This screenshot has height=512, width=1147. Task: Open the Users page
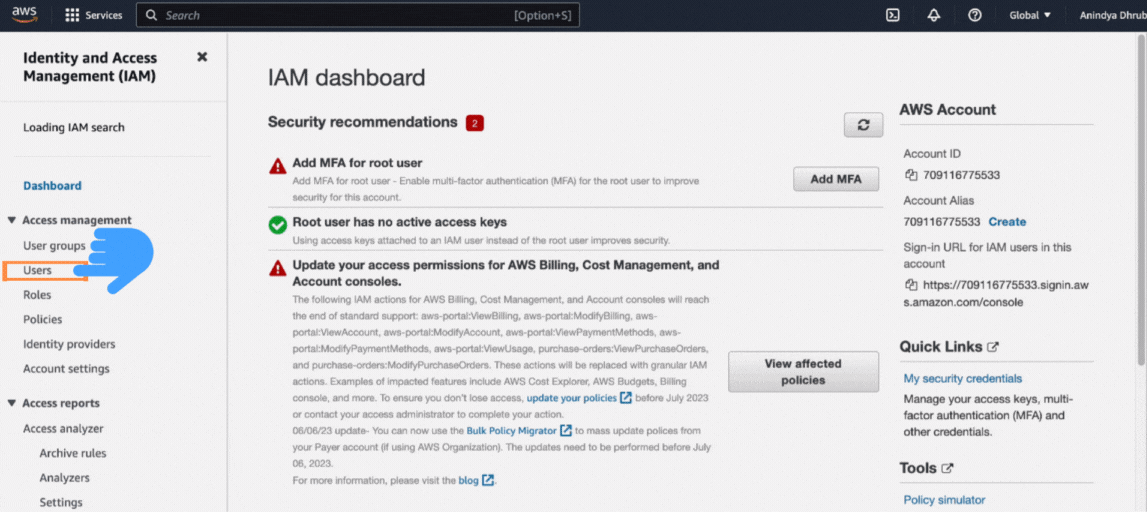(37, 271)
